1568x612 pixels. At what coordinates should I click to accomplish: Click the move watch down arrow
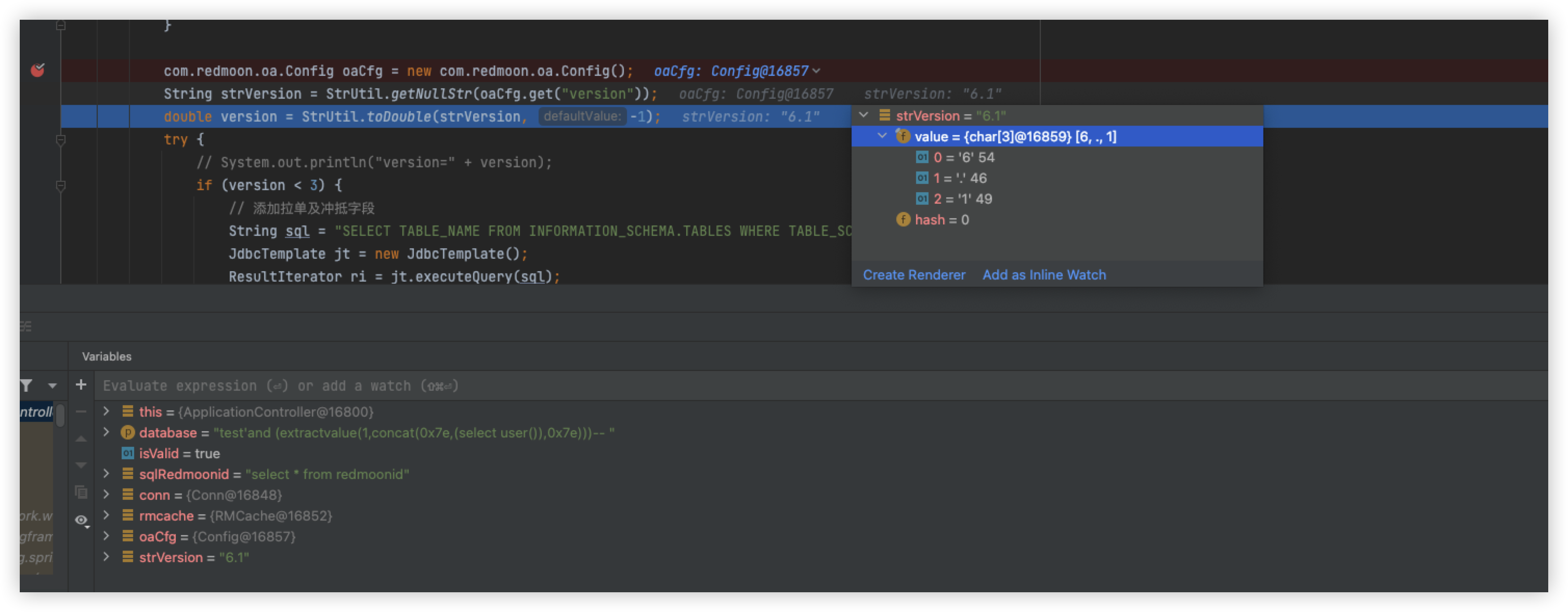(81, 465)
